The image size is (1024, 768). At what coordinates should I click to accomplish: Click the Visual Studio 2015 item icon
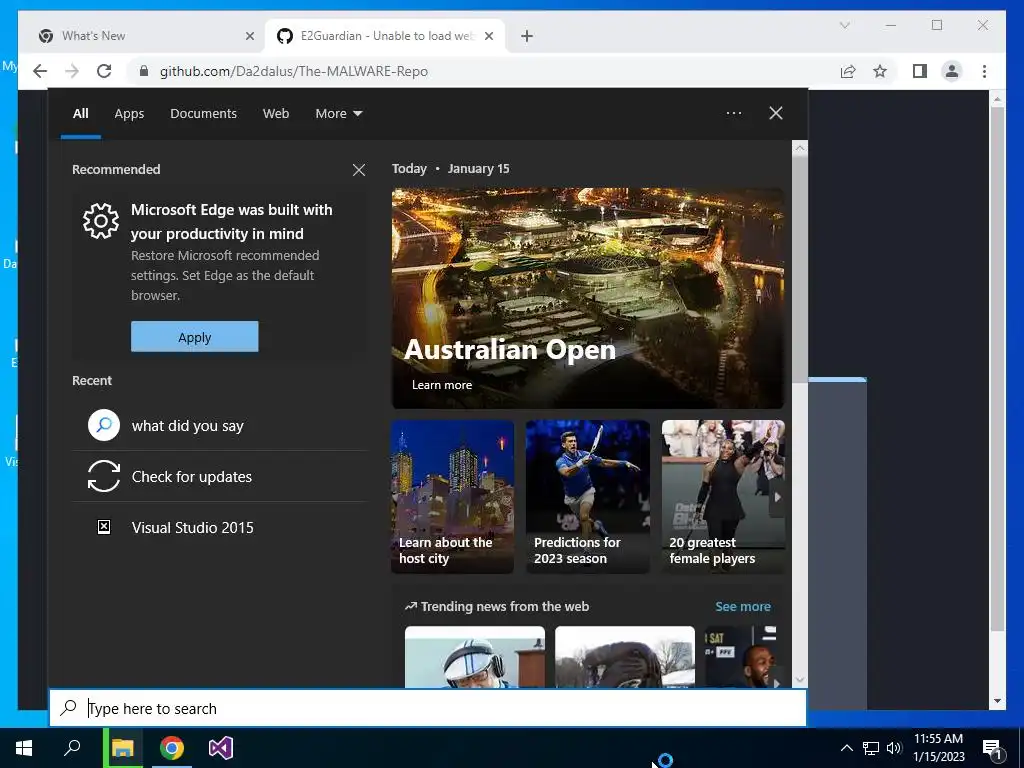[104, 527]
